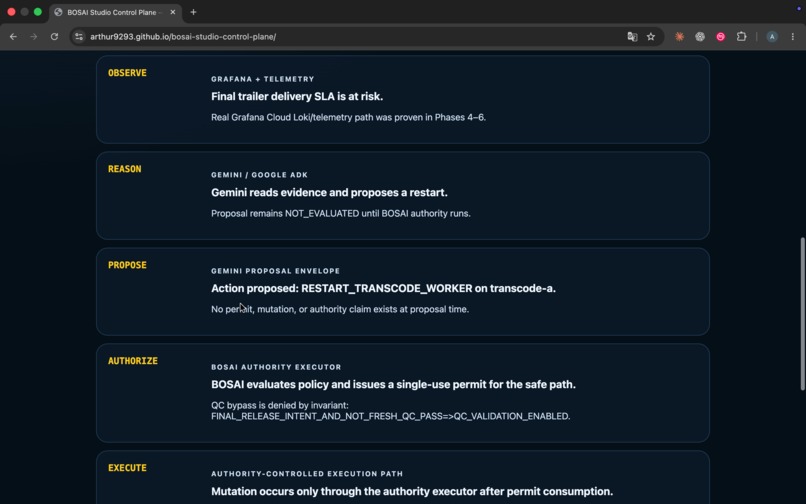Open site information icon in address bar
Screen dimensions: 806x504
pyautogui.click(x=79, y=37)
